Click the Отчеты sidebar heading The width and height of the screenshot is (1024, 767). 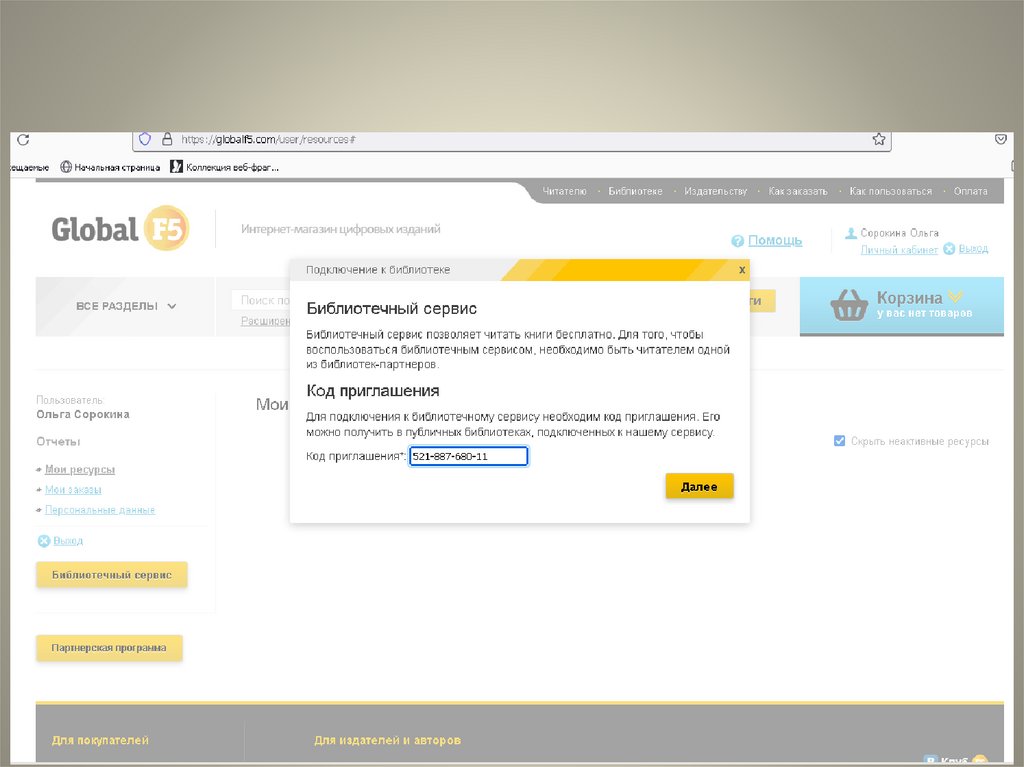tap(58, 442)
